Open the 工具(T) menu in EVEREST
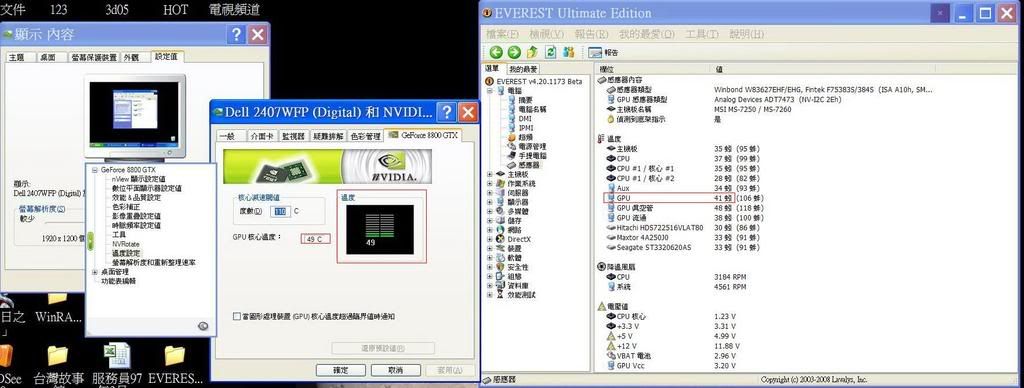 702,34
